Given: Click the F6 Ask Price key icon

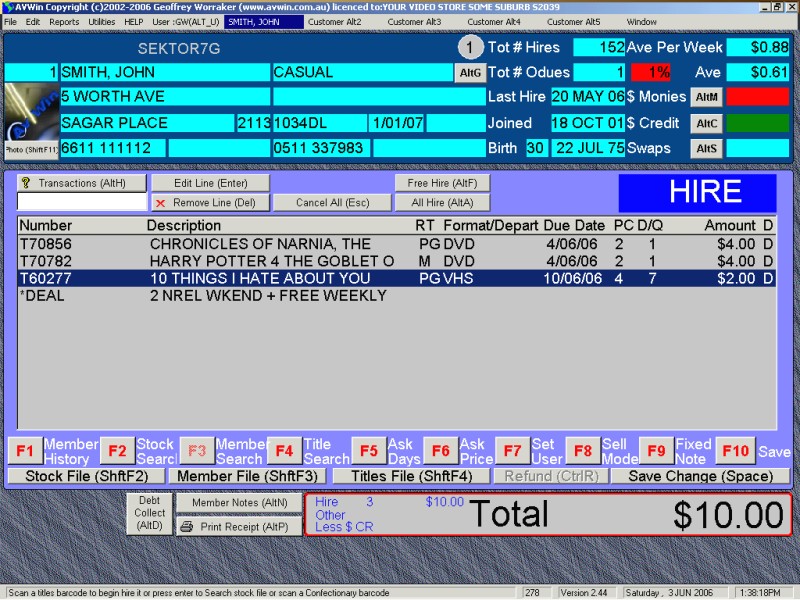Looking at the screenshot, I should tap(440, 451).
